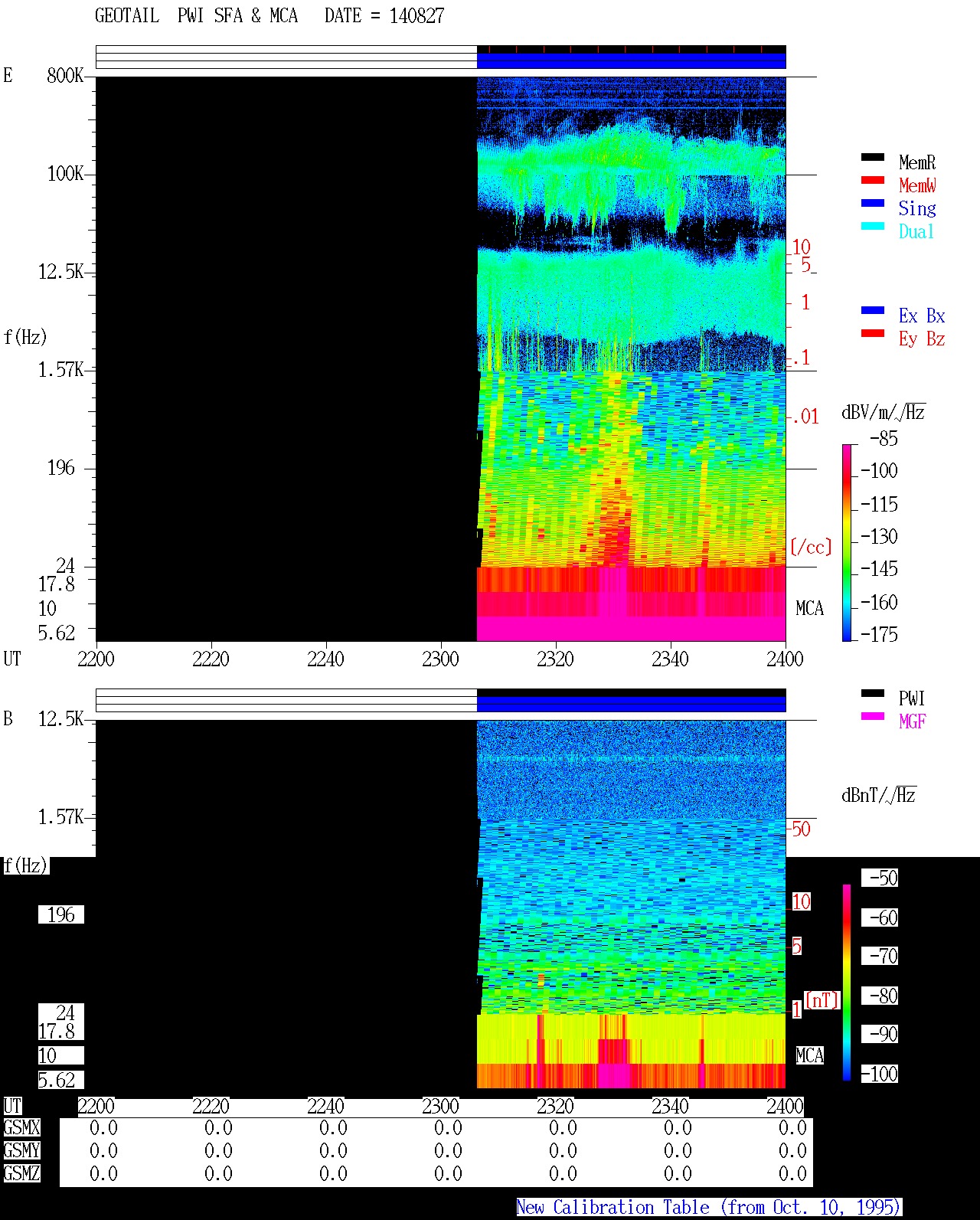Click the red '[nT]' unit label
This screenshot has width=980, height=1220.
pyautogui.click(x=822, y=1000)
